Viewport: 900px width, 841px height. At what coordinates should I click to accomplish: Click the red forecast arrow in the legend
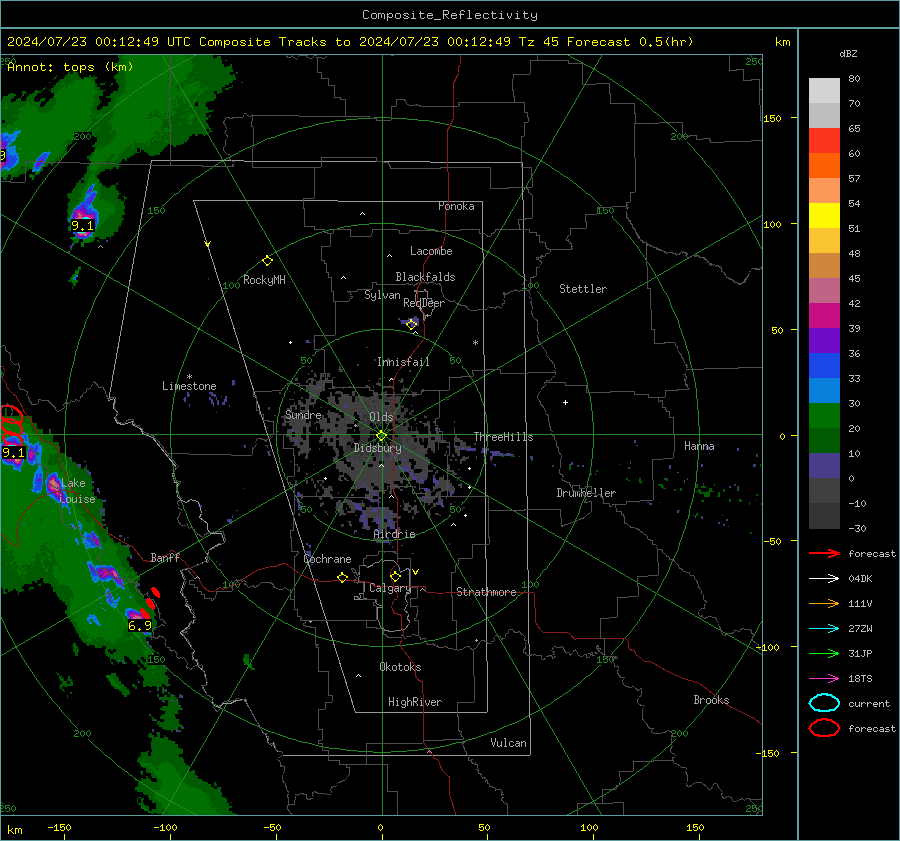point(824,553)
